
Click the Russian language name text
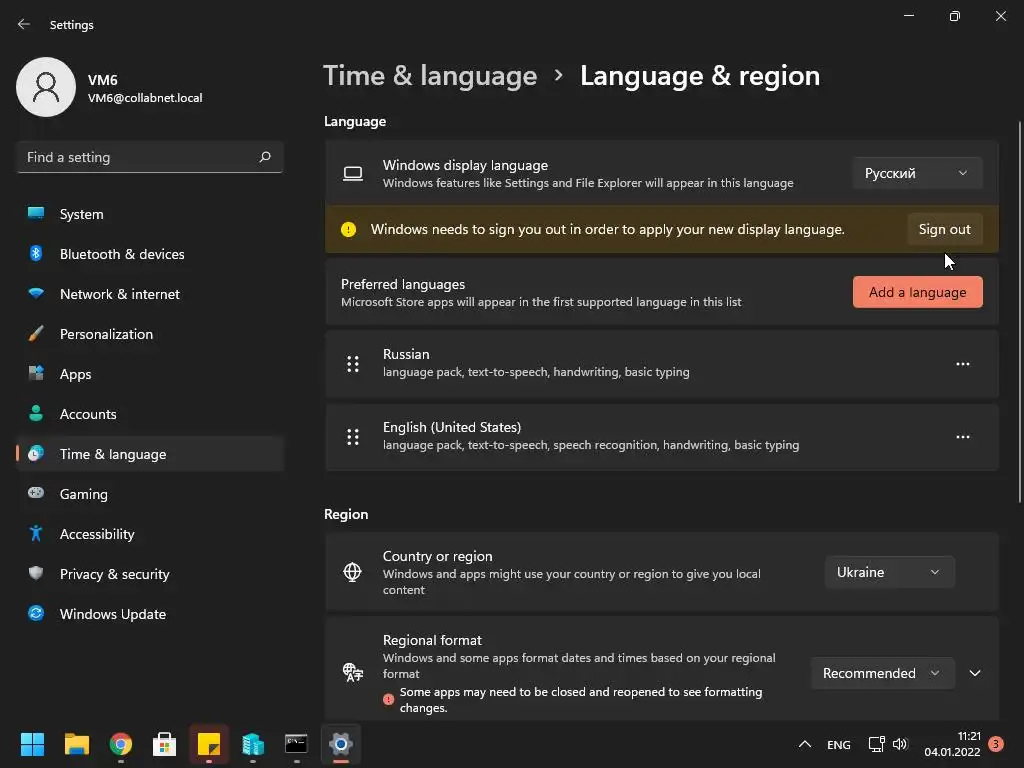click(406, 354)
